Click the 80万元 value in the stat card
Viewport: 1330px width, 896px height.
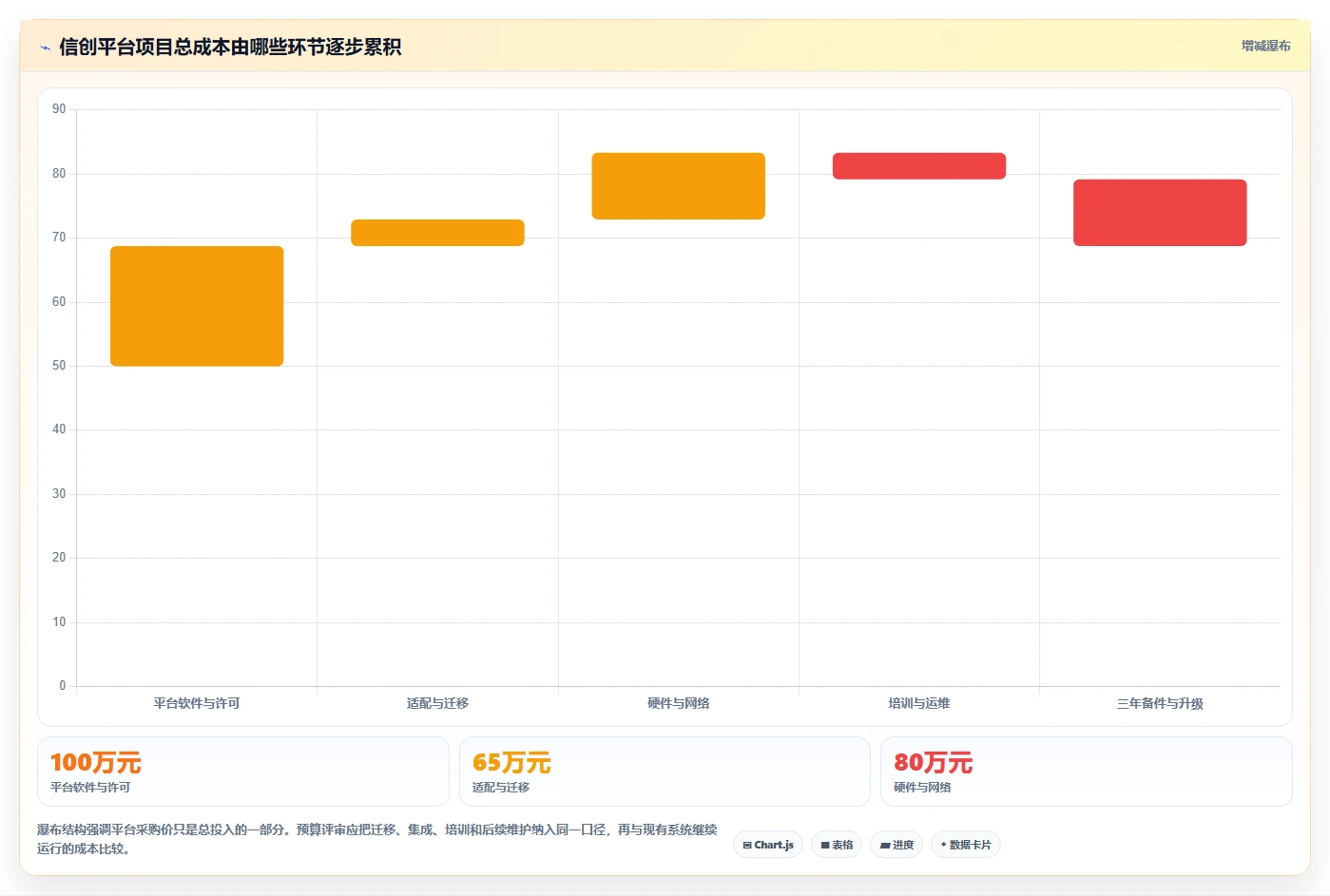tap(934, 763)
